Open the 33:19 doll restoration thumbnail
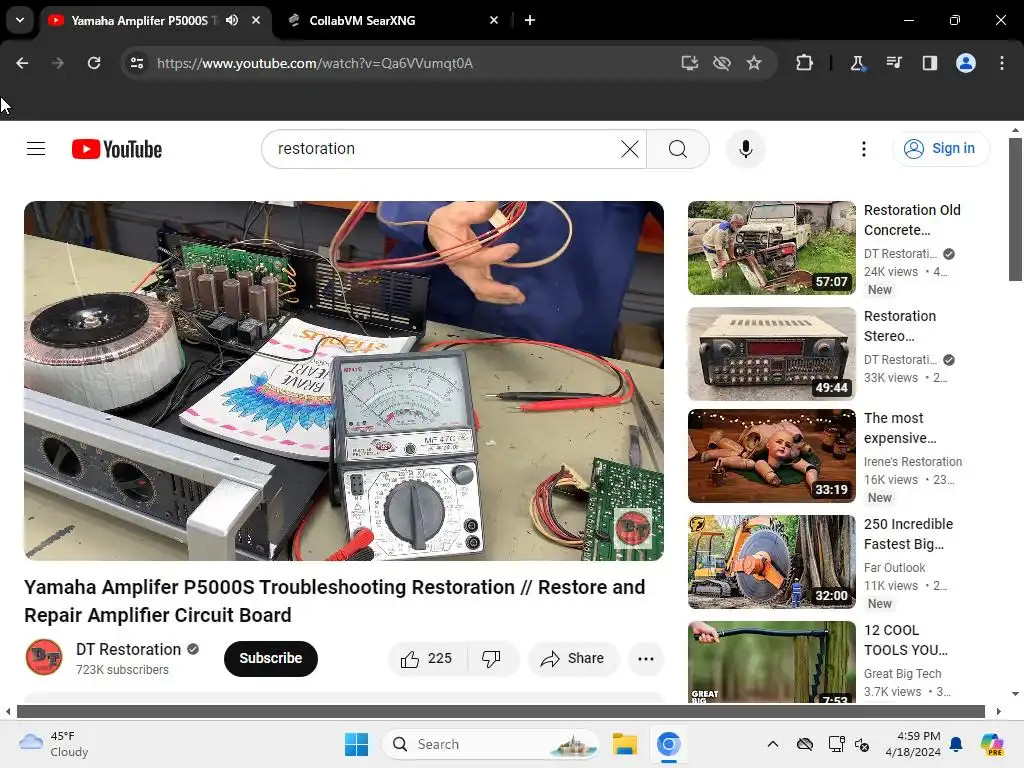The width and height of the screenshot is (1024, 768). point(771,456)
